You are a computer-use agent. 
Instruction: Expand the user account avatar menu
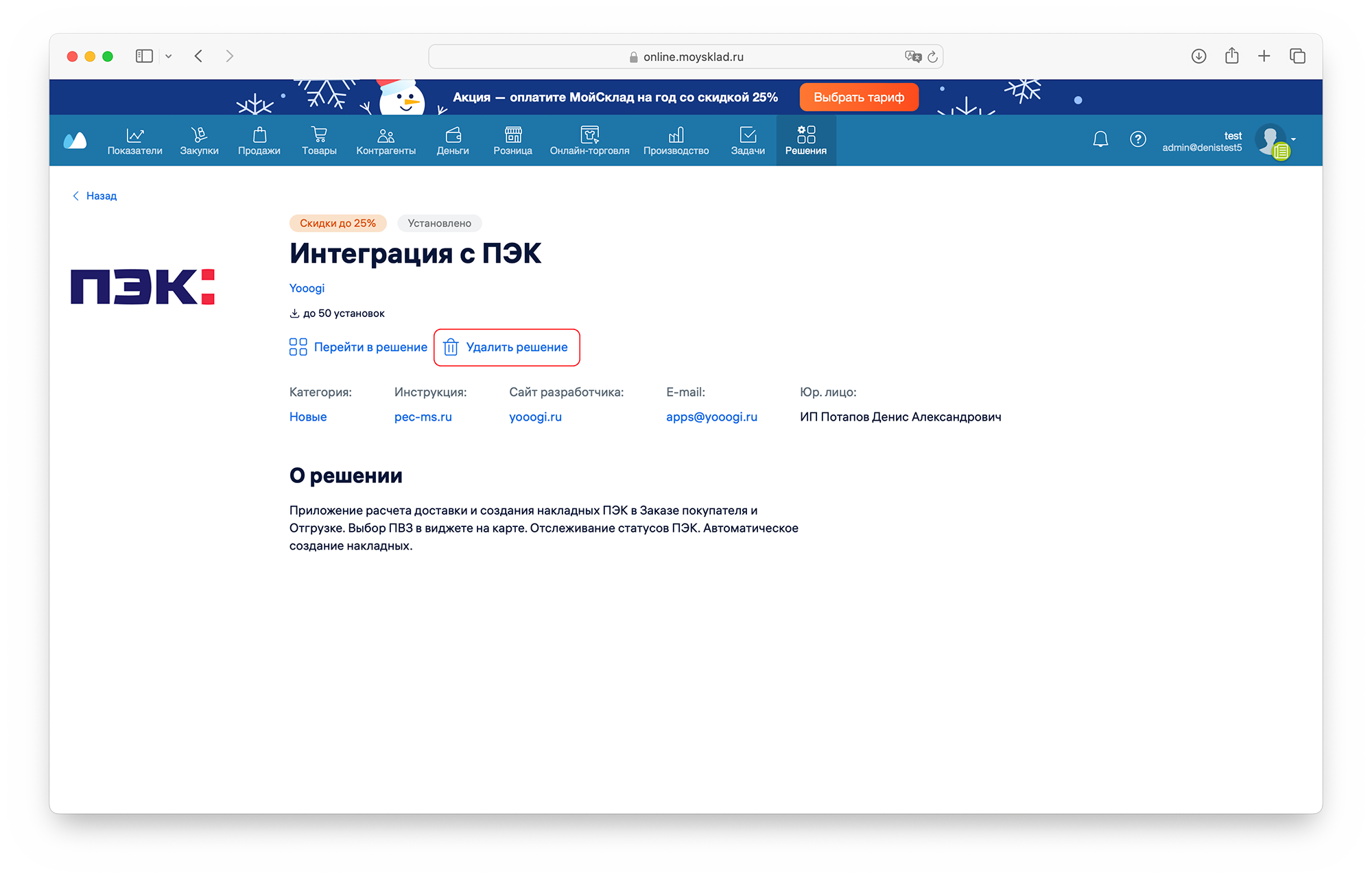pos(1275,140)
